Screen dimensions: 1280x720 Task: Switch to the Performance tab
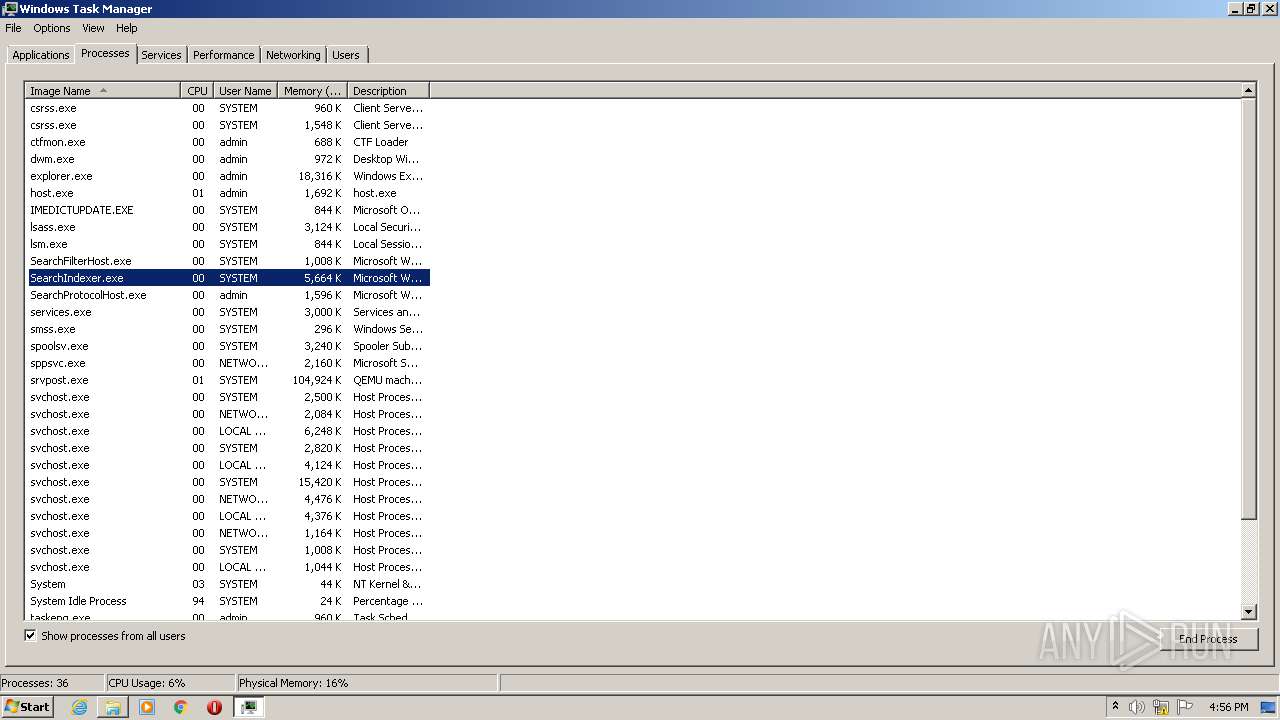click(x=223, y=55)
